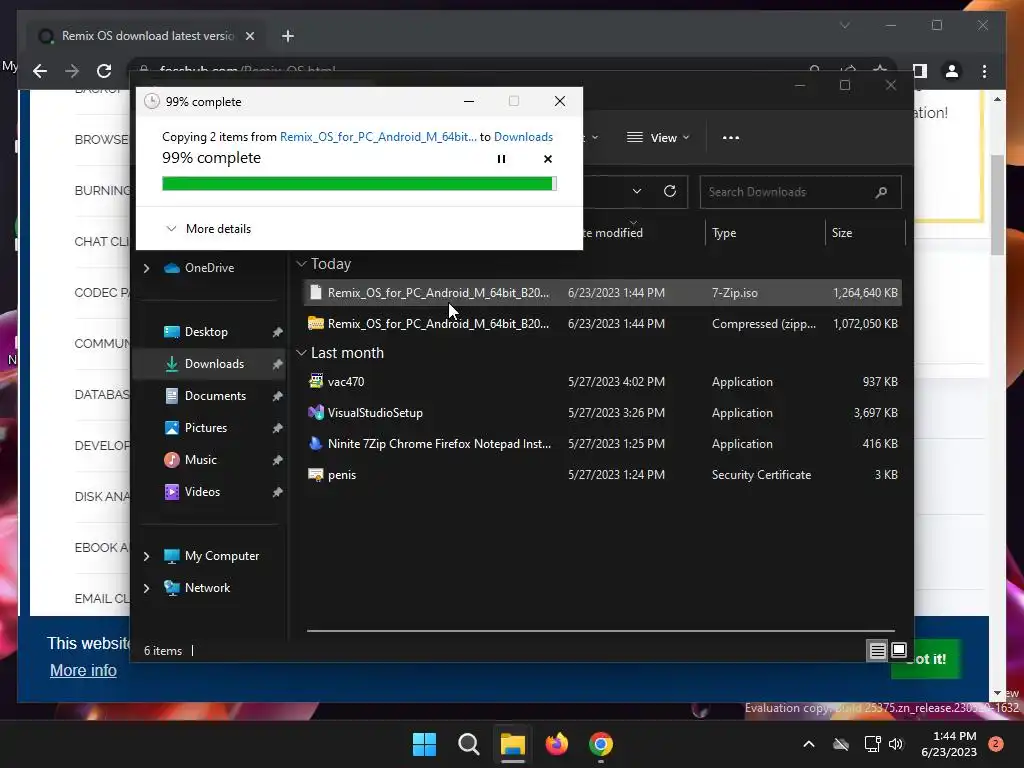
Task: Toggle Chrome side panel
Action: pyautogui.click(x=920, y=71)
